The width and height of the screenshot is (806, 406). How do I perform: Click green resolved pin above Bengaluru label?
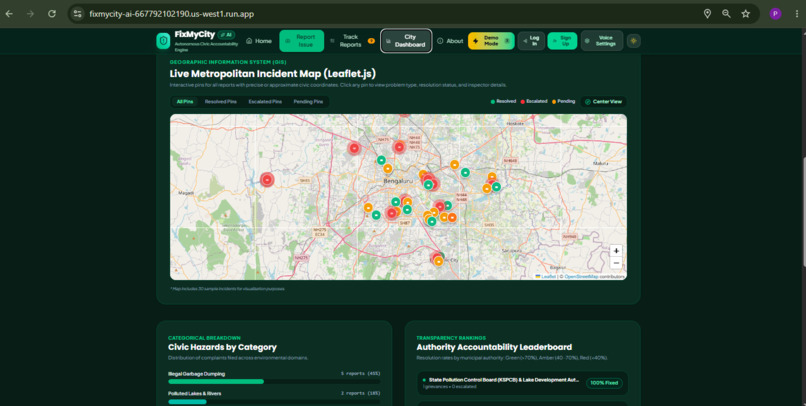(x=381, y=160)
